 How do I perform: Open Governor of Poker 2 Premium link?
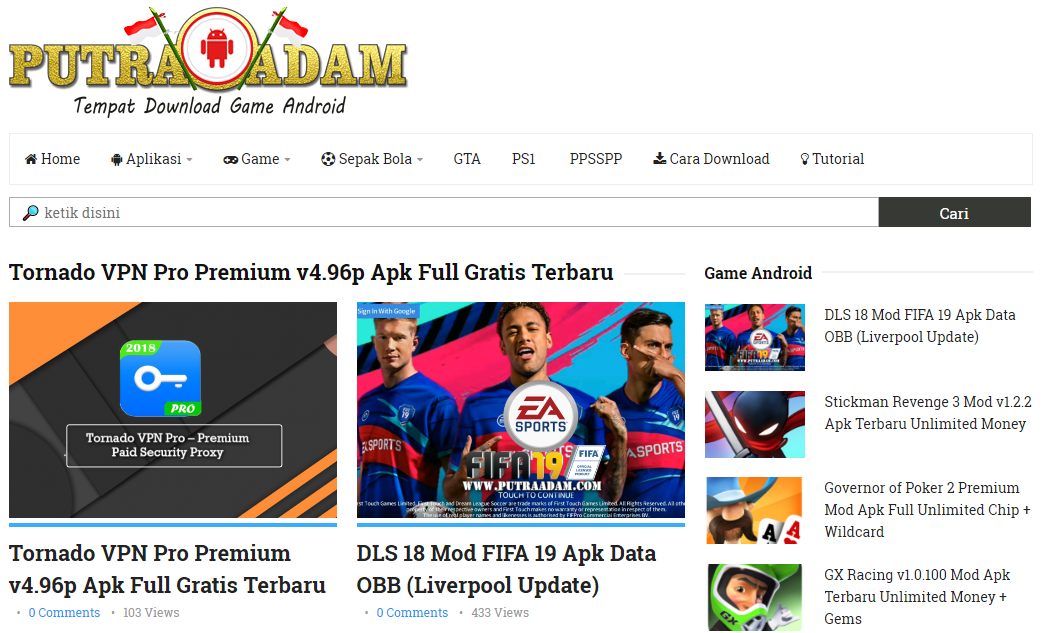927,510
